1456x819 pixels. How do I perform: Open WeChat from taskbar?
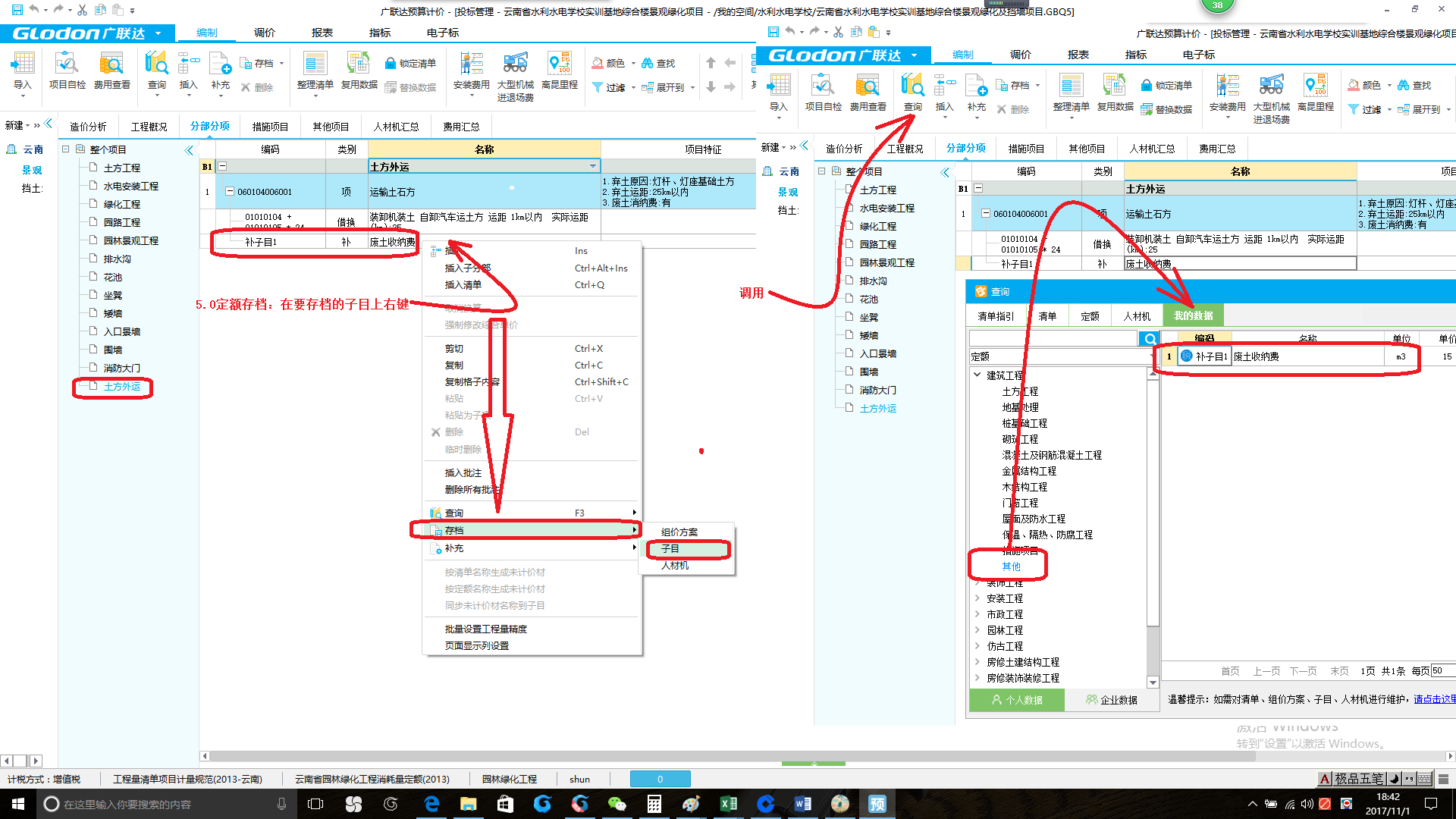point(617,804)
